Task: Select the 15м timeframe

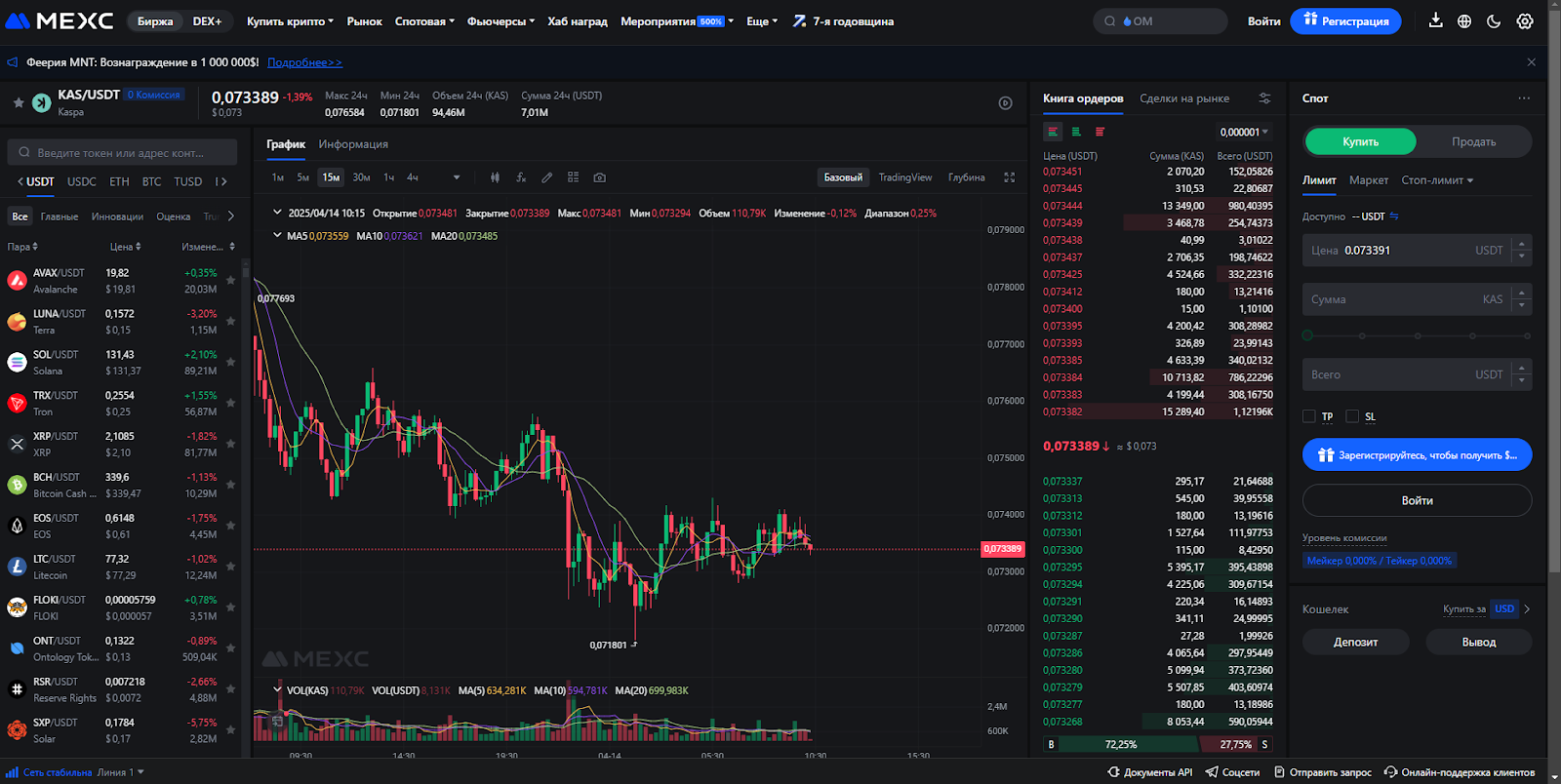Action: click(x=331, y=177)
